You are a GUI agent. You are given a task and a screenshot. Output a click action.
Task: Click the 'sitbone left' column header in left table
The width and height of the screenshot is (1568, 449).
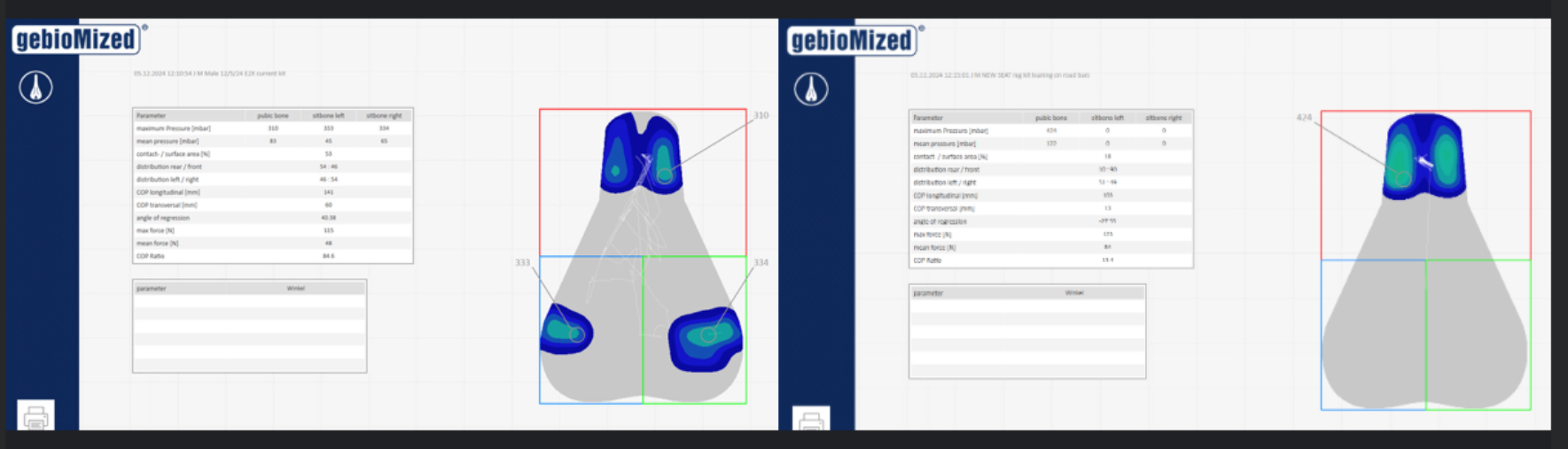328,116
